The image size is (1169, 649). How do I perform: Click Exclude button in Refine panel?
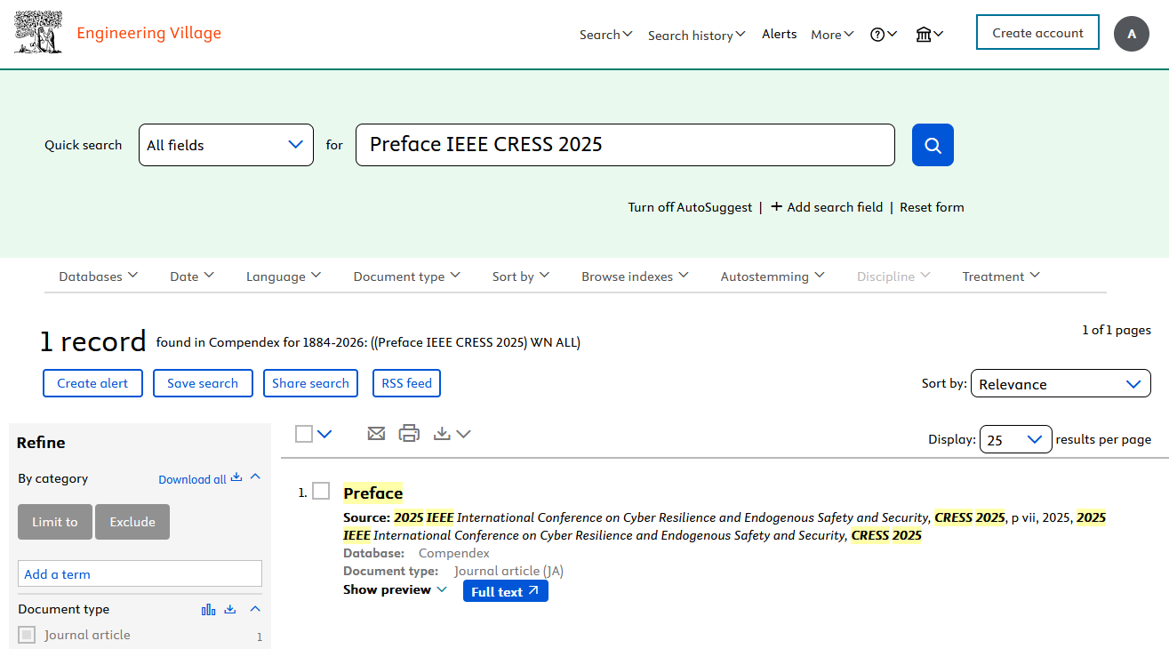pyautogui.click(x=133, y=522)
